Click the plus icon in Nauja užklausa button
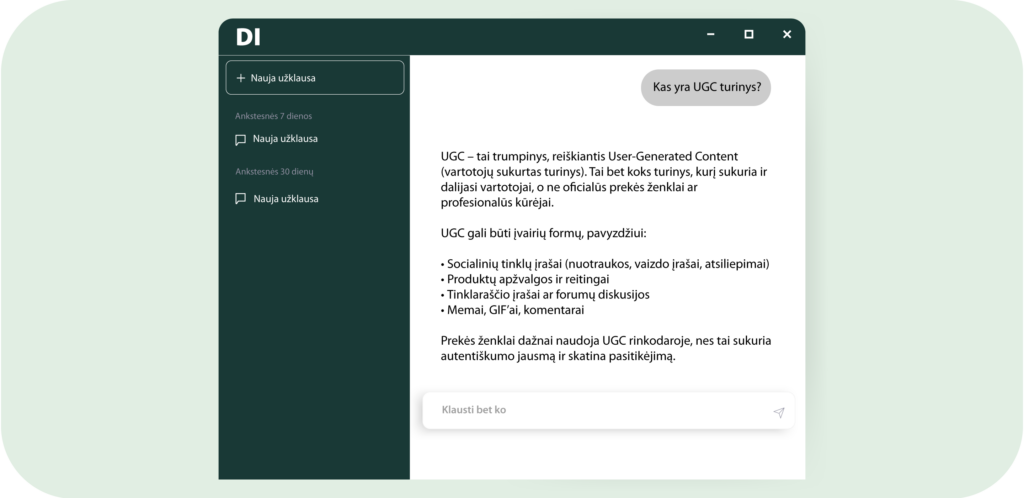1024x498 pixels. click(x=240, y=78)
